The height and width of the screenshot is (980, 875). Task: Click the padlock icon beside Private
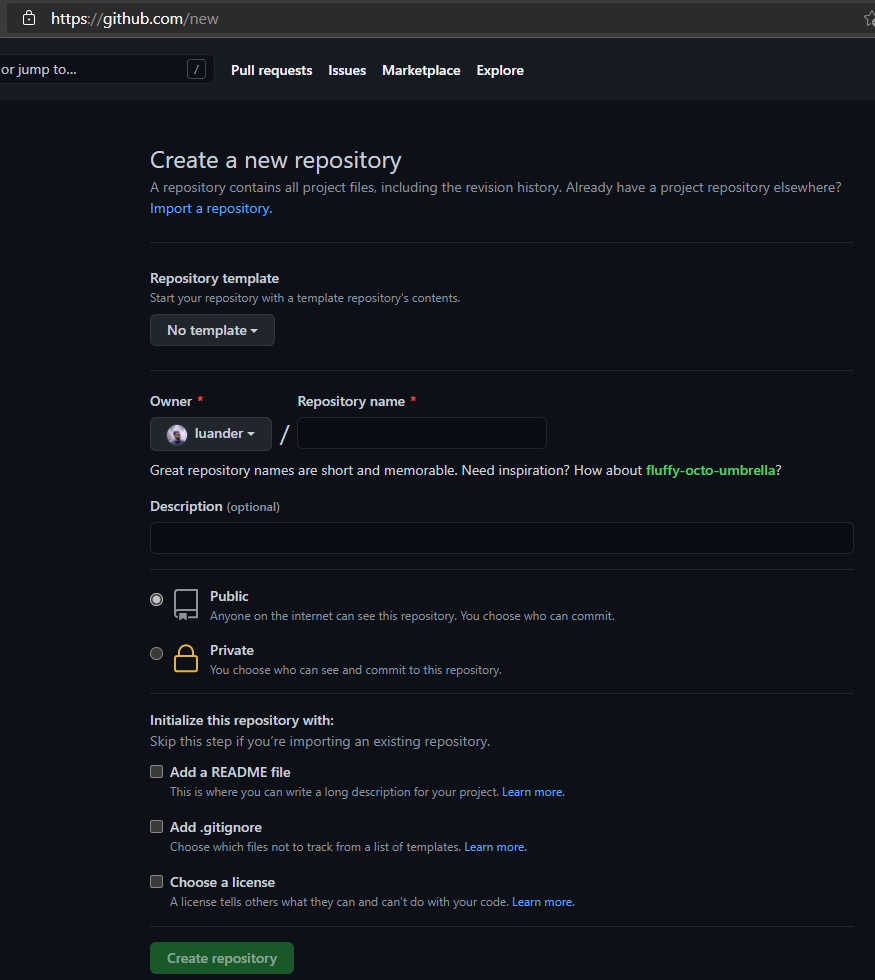(x=185, y=657)
